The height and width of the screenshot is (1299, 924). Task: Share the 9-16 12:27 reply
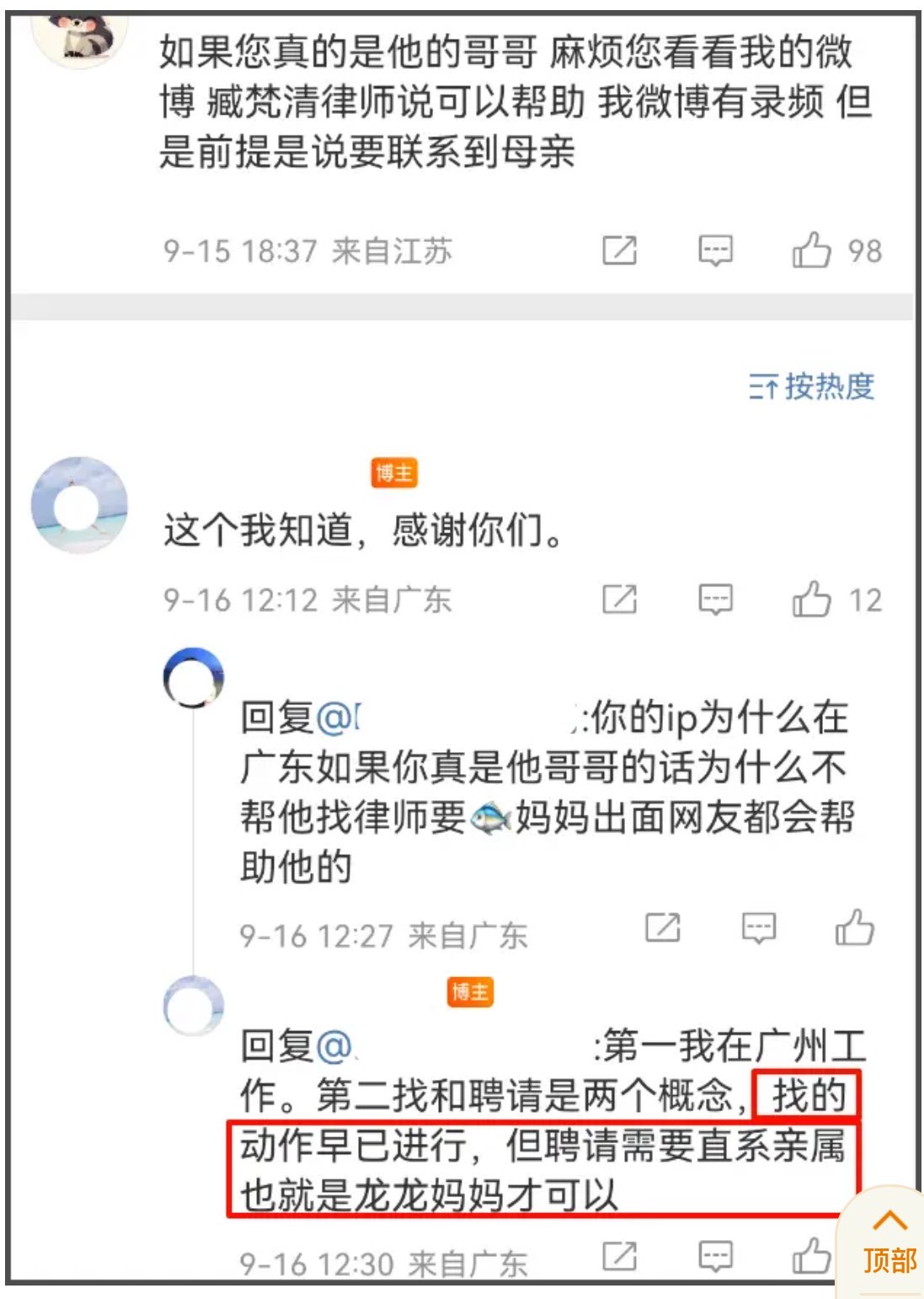pyautogui.click(x=662, y=927)
